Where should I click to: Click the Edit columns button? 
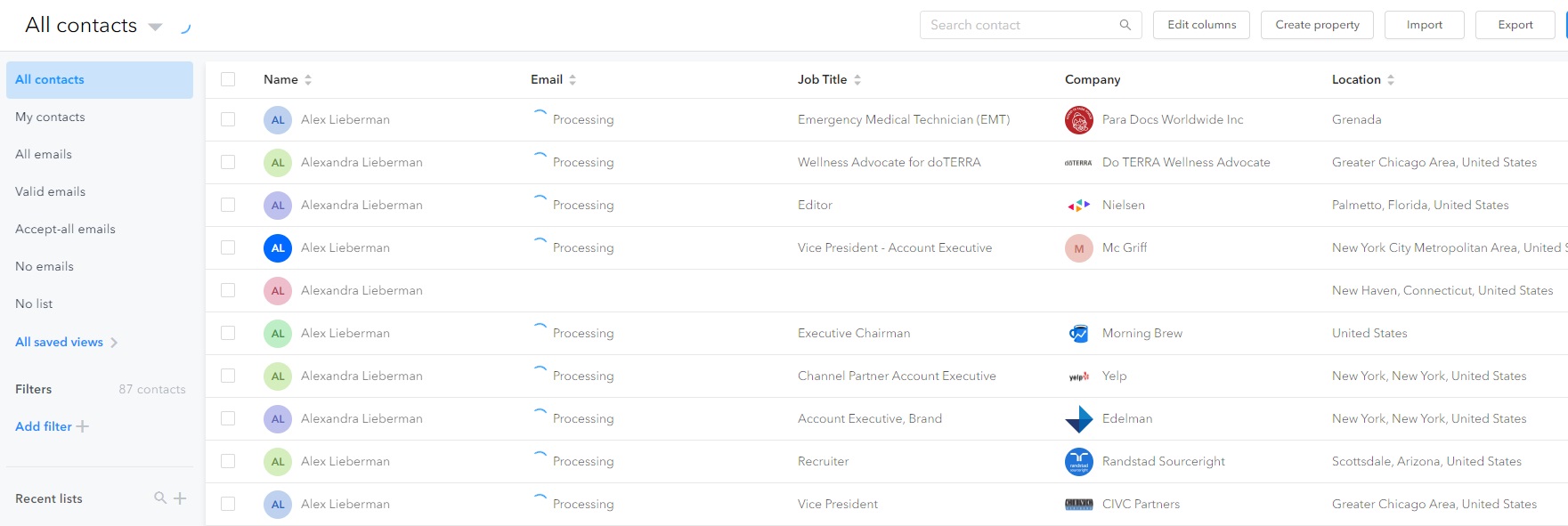click(x=1202, y=25)
